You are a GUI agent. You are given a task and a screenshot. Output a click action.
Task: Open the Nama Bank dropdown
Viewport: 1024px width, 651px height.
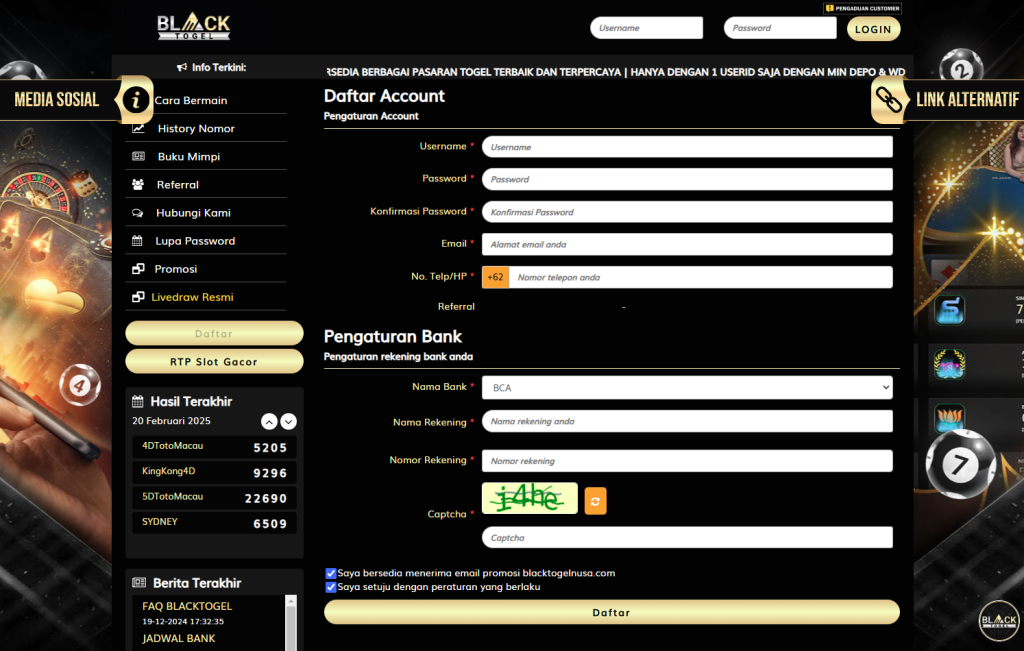(687, 388)
